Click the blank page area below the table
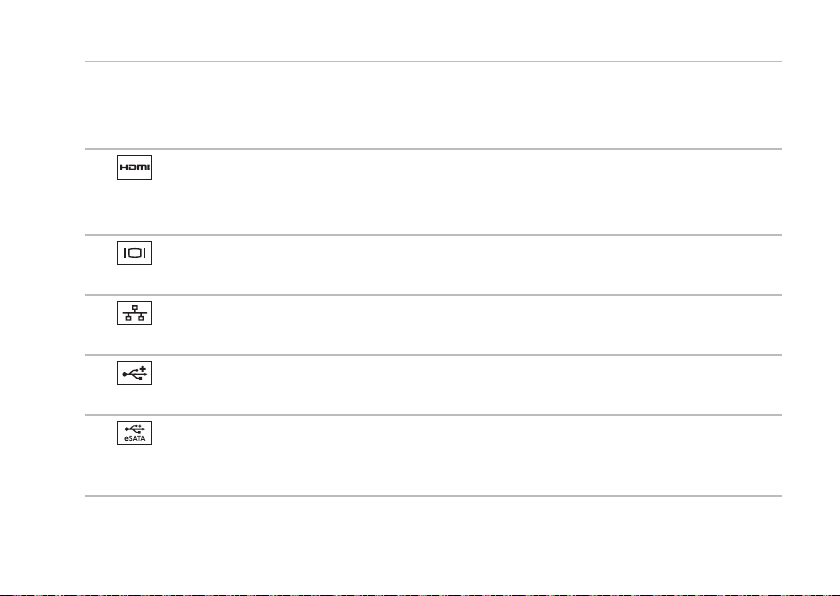This screenshot has height=596, width=840. tap(430, 545)
